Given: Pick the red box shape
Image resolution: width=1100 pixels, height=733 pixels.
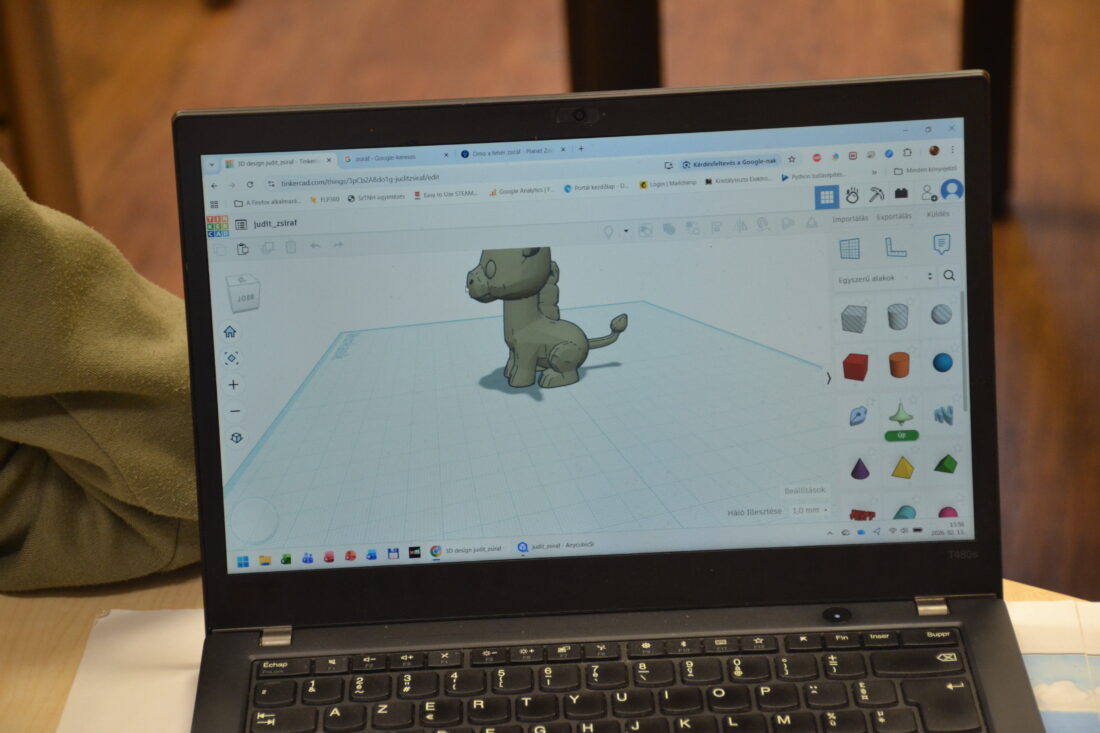Looking at the screenshot, I should click(855, 366).
